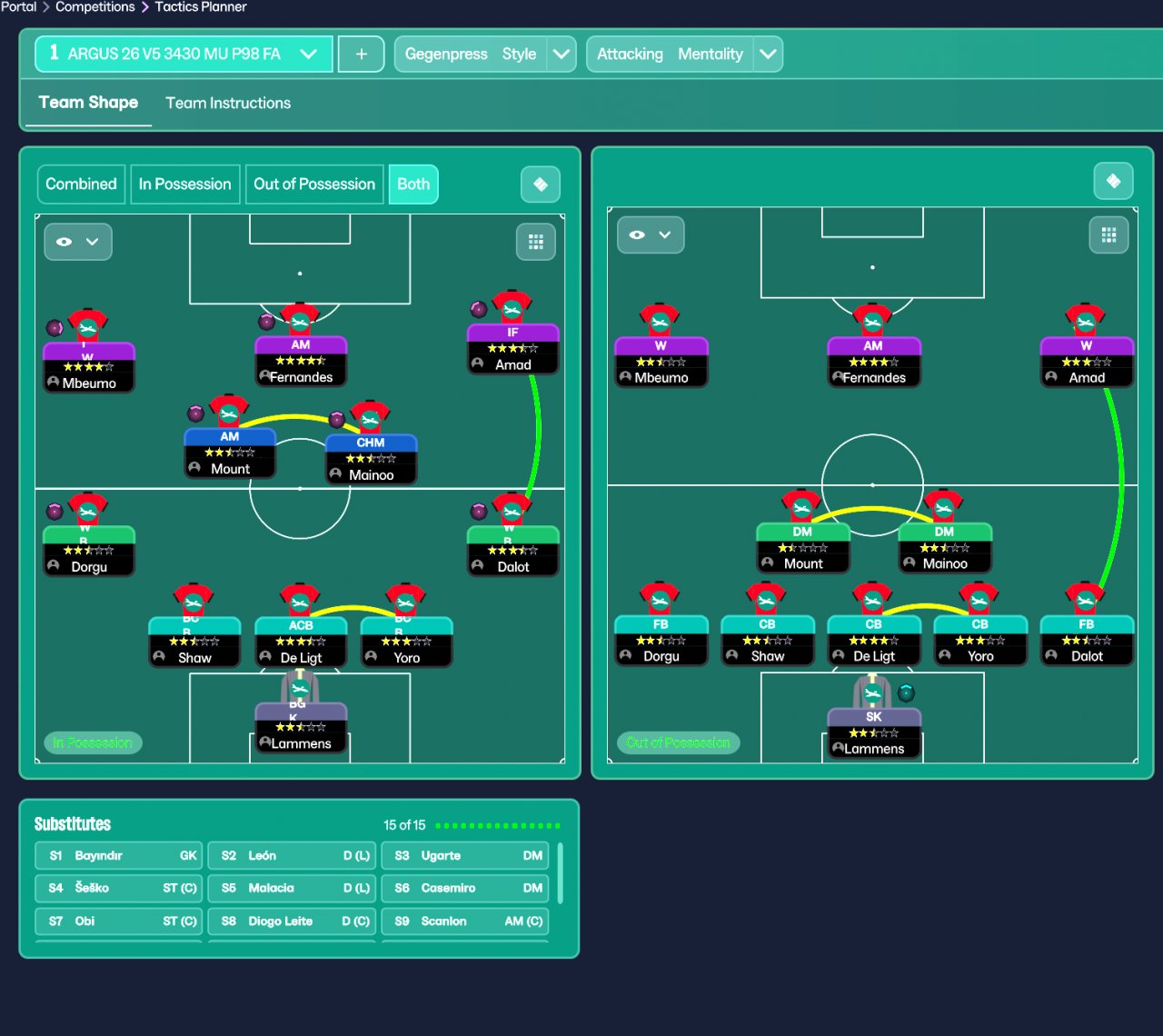1163x1036 pixels.
Task: Go to Portal in the breadcrumb
Action: tap(18, 7)
